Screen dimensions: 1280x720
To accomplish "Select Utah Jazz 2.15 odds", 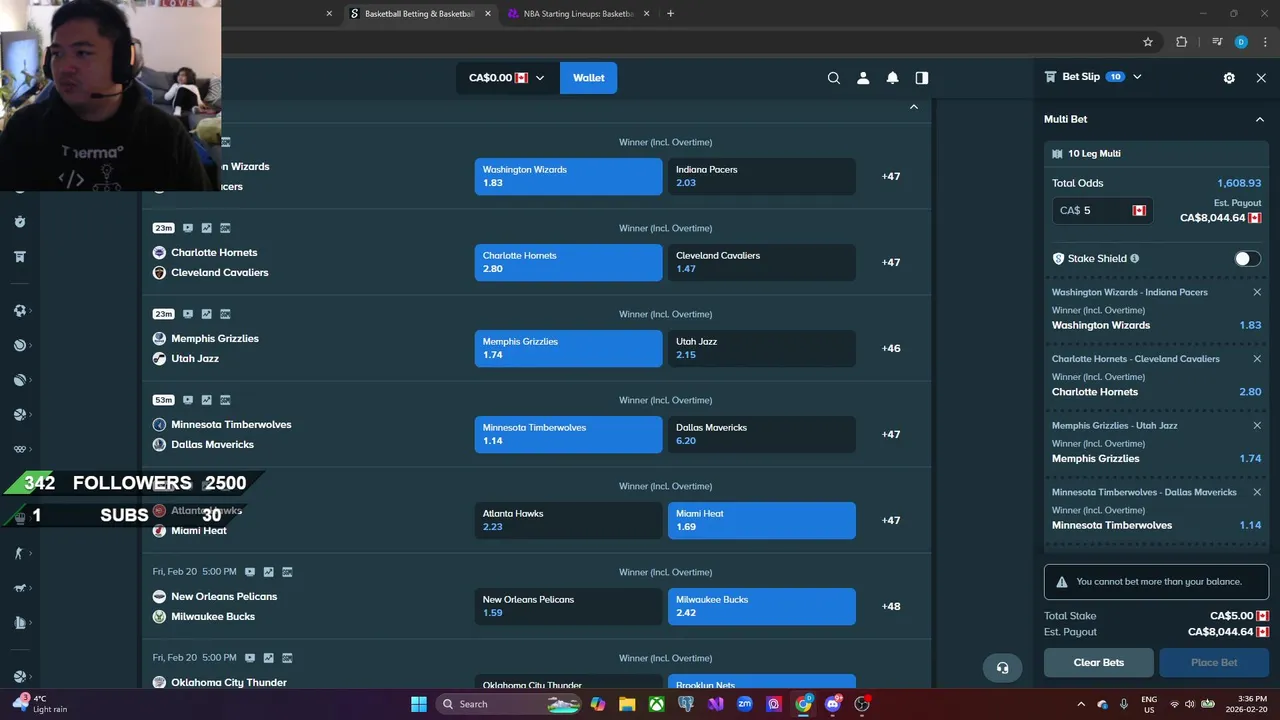I will tap(761, 348).
